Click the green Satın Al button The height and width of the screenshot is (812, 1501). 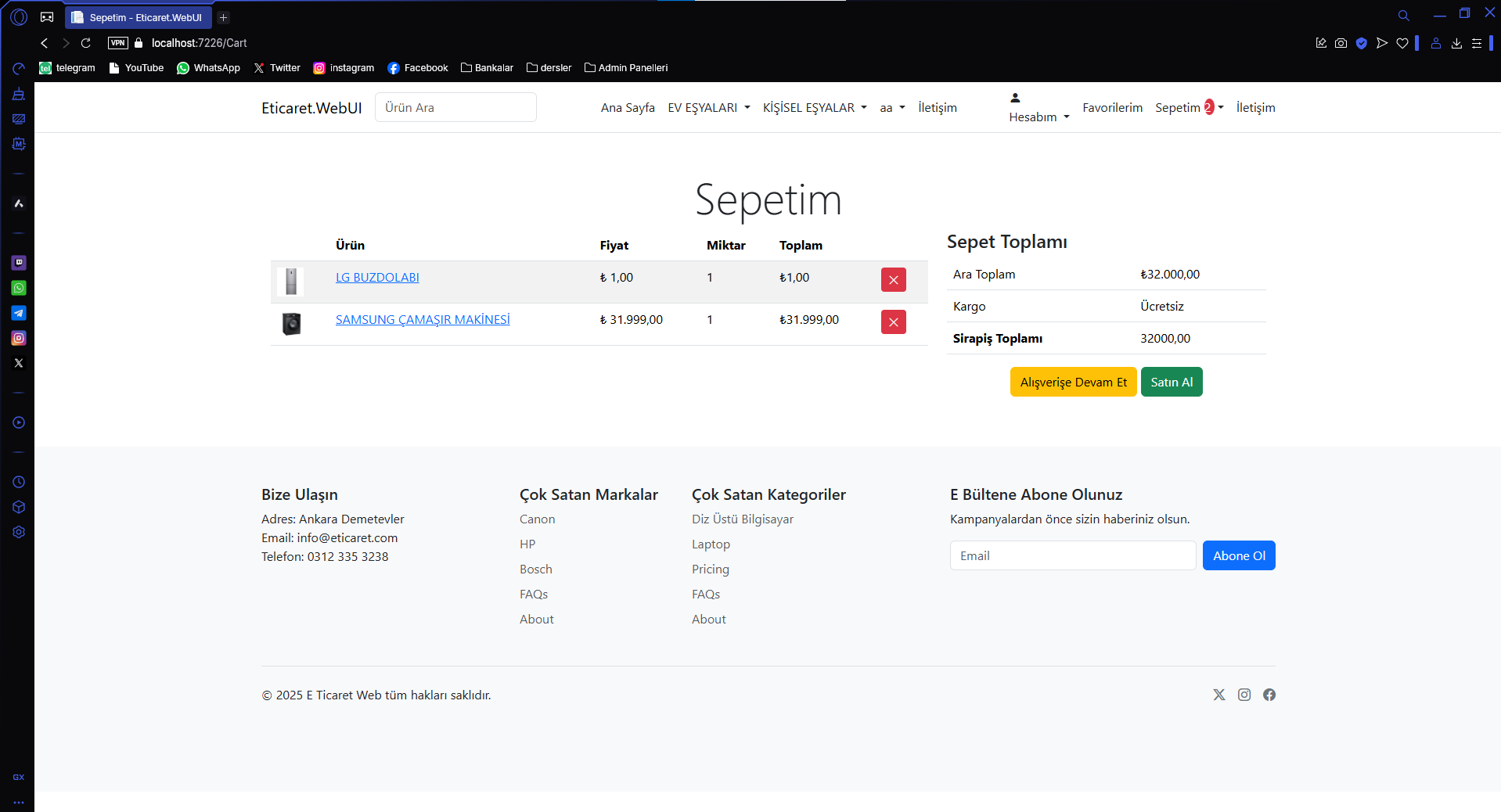pyautogui.click(x=1171, y=382)
